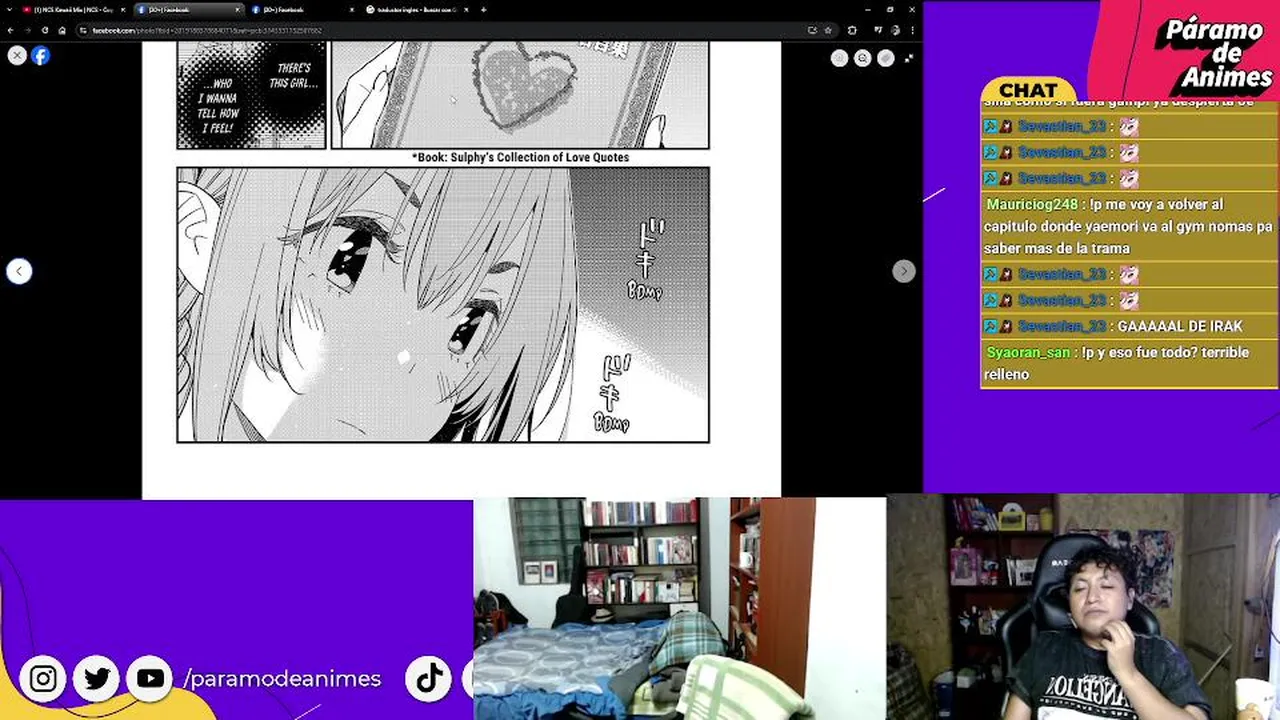Screen dimensions: 1280x720
Task: Go to the next photo
Action: 903,271
